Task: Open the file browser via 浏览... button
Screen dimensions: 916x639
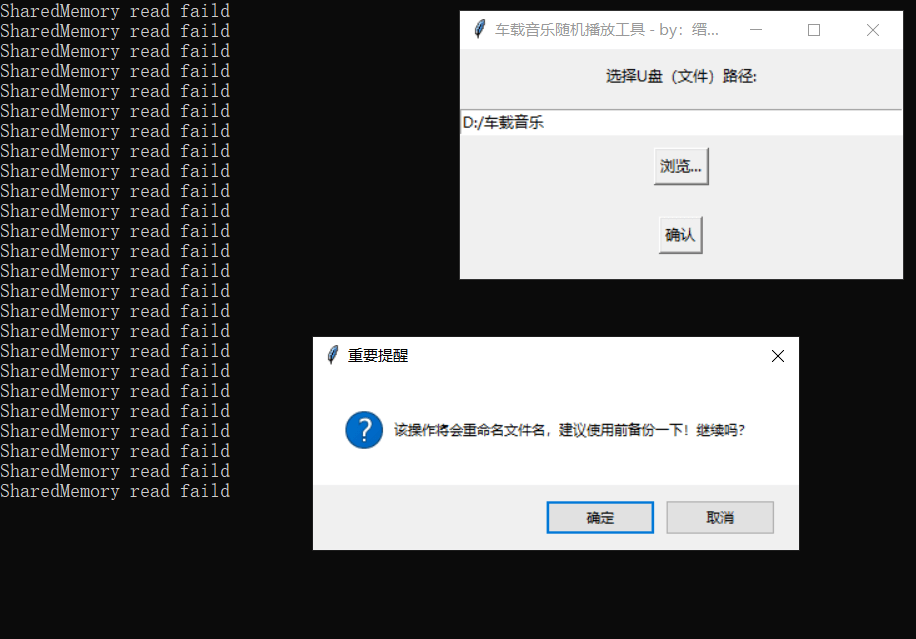Action: pyautogui.click(x=681, y=166)
